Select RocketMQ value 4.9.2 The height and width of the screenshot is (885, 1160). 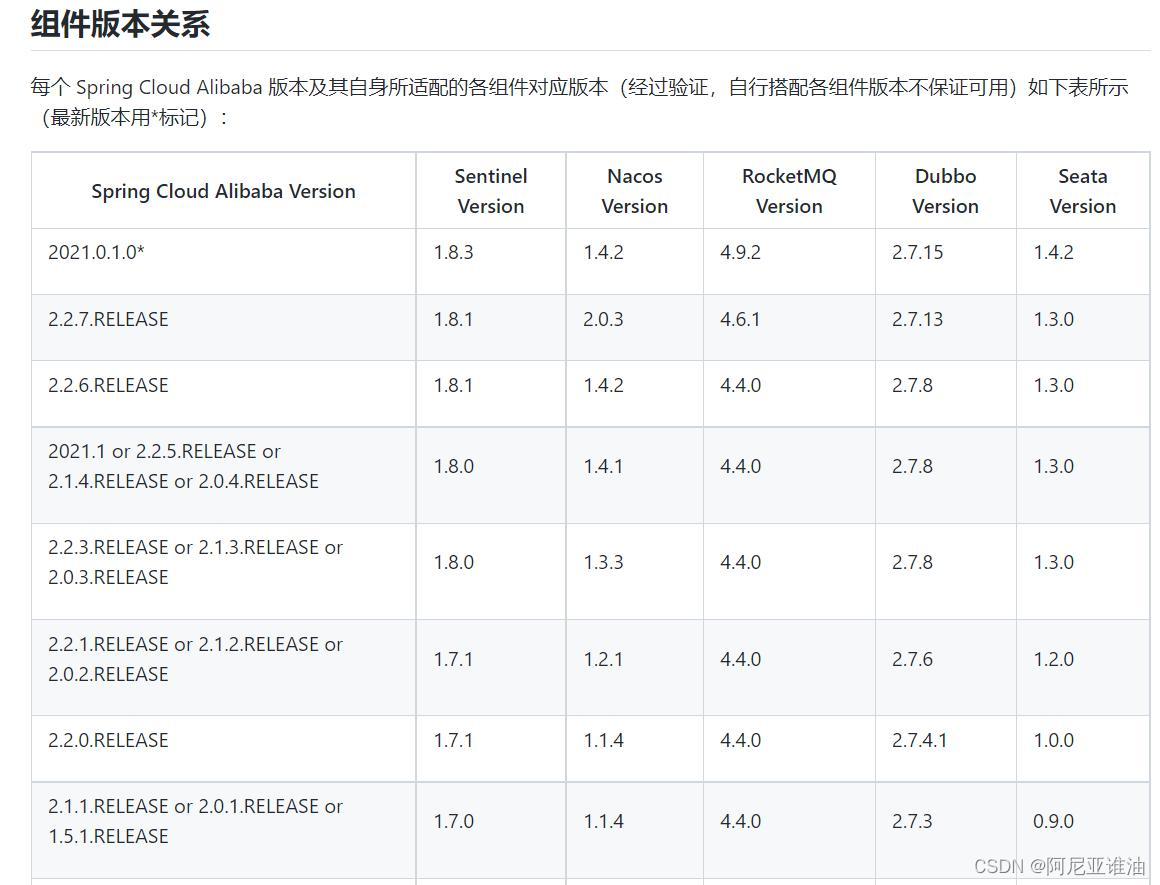(740, 252)
